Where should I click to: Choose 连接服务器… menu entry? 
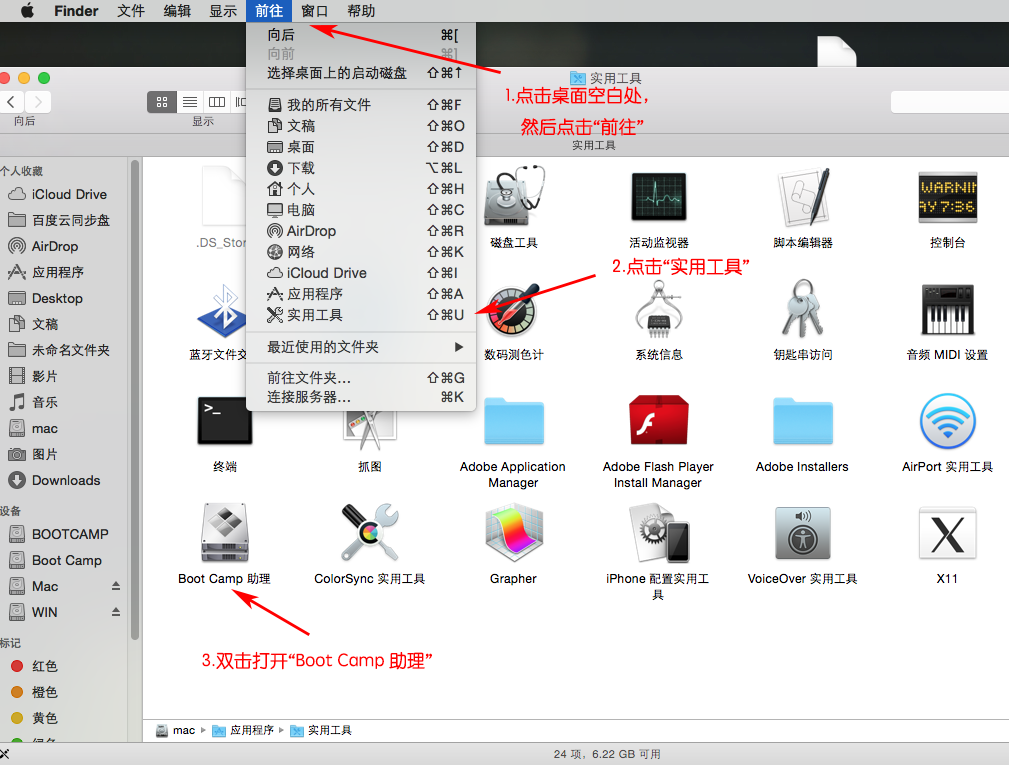click(x=361, y=397)
